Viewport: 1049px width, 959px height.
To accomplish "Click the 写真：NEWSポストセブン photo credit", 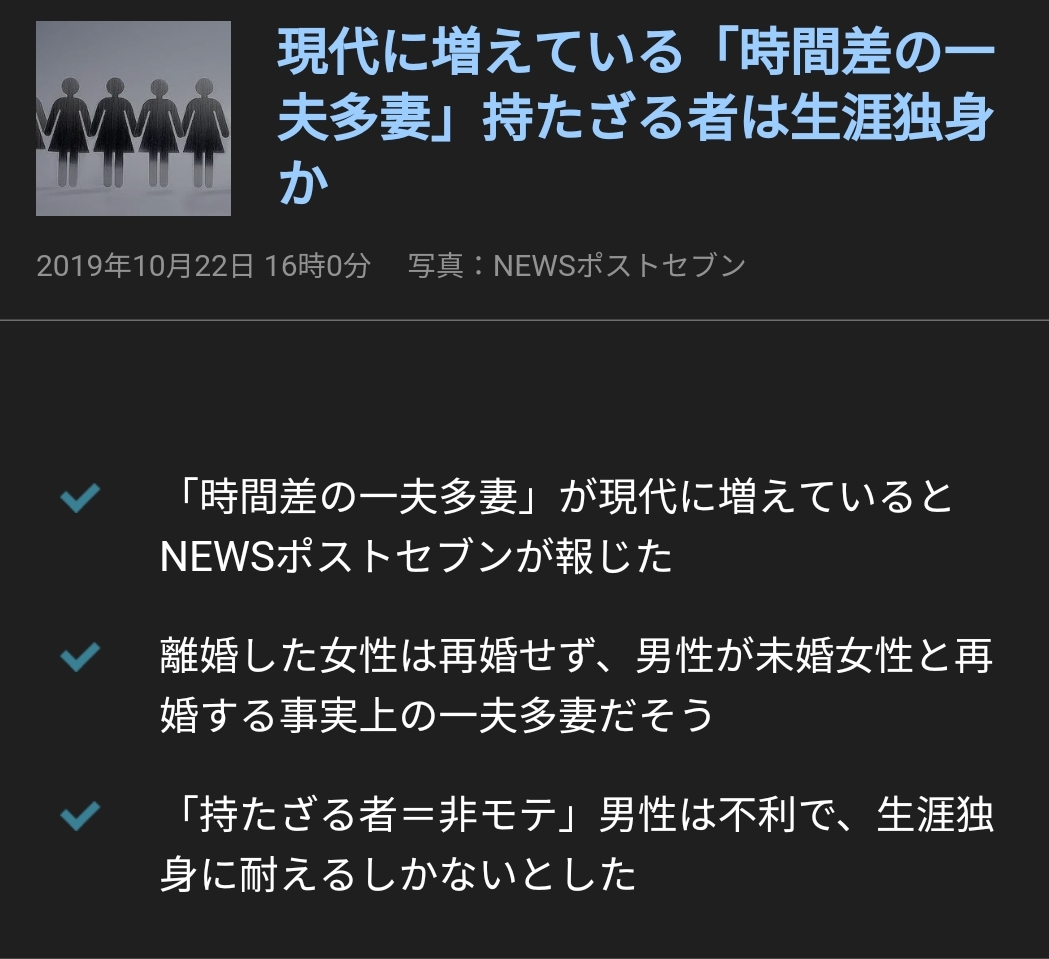I will coord(577,266).
